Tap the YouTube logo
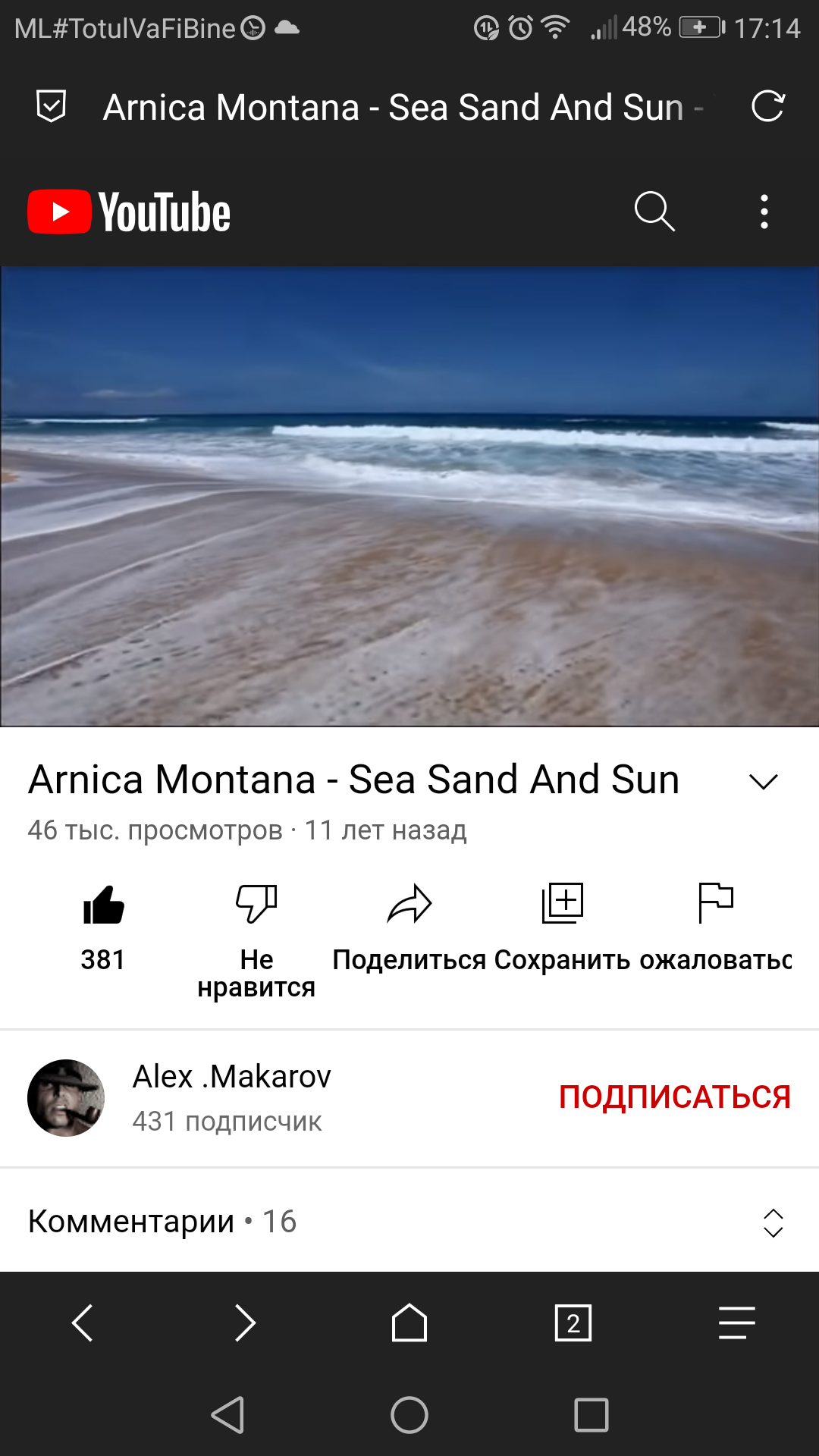 tap(129, 212)
